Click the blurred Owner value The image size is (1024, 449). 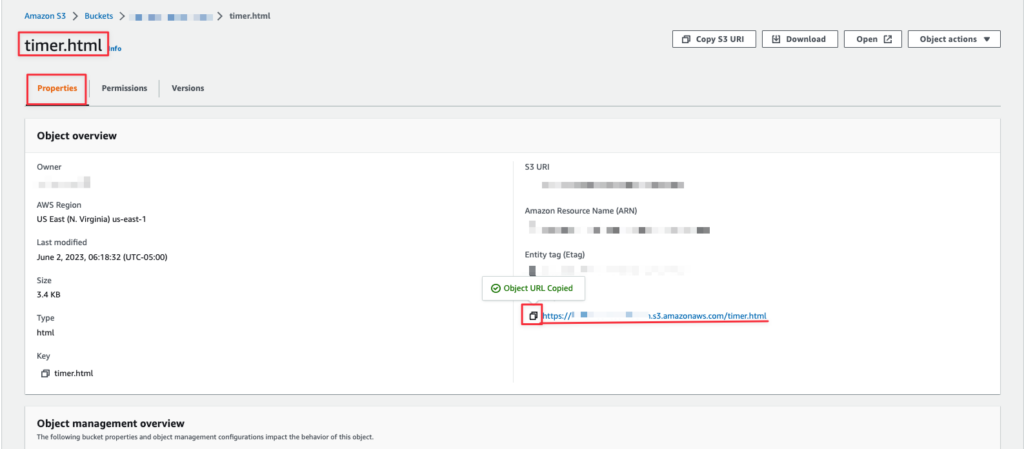pyautogui.click(x=63, y=181)
